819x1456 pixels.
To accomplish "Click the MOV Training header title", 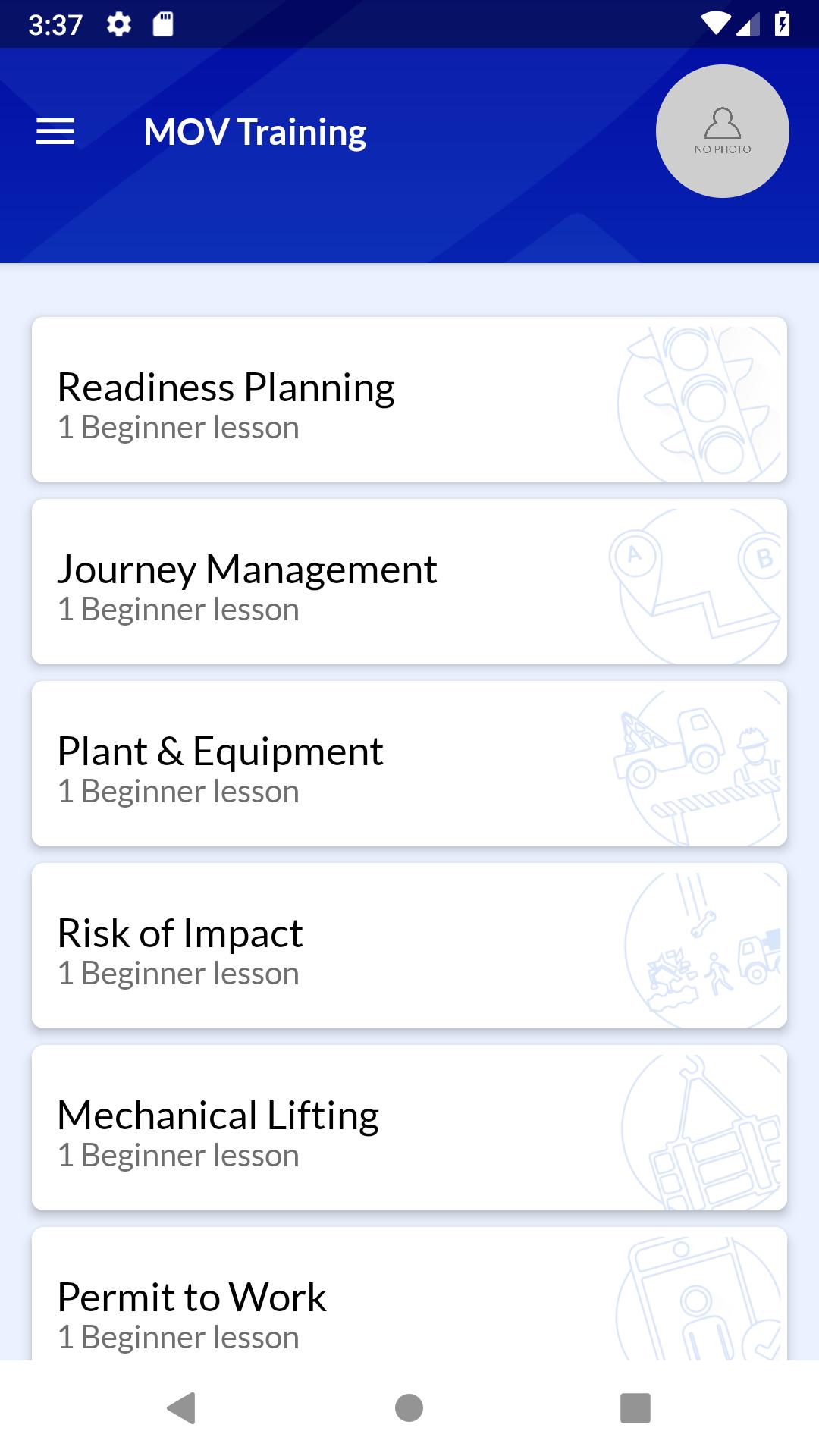I will point(255,133).
